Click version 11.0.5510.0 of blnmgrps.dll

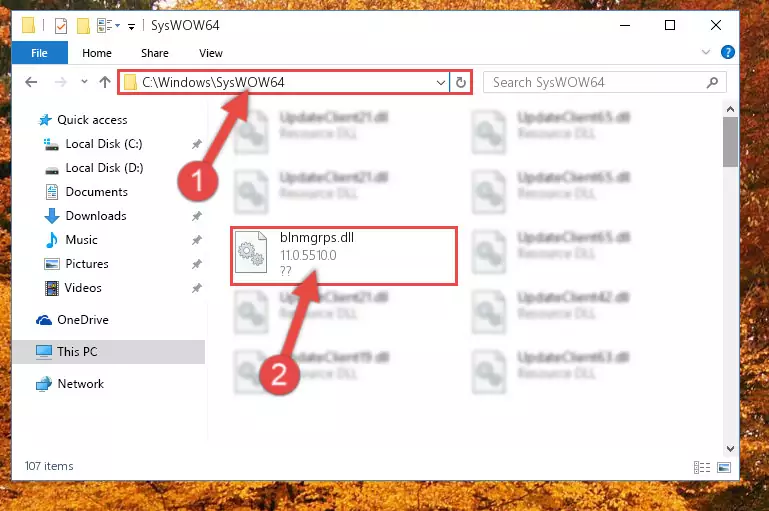(308, 256)
